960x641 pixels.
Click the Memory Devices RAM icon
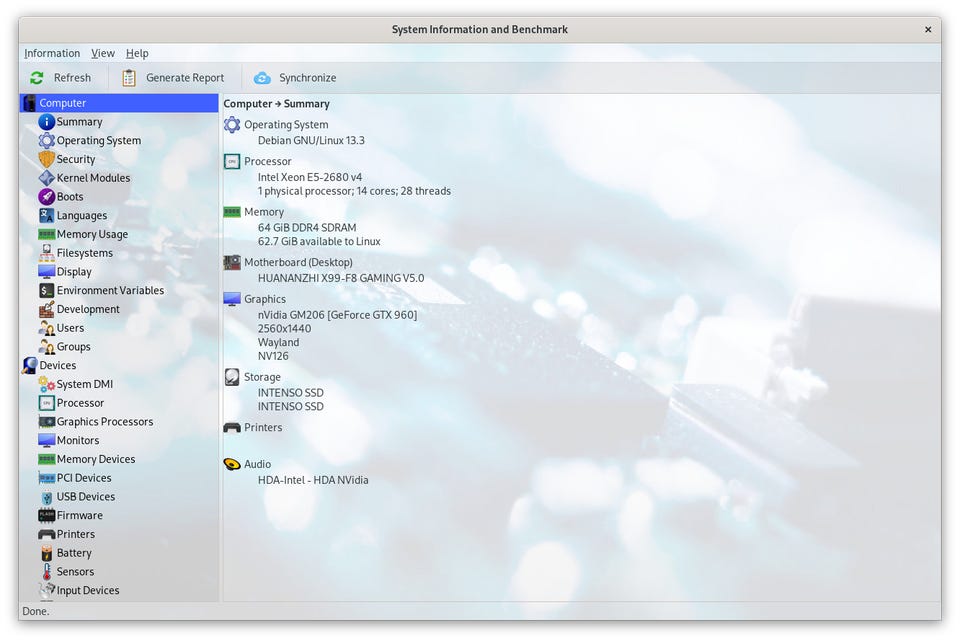pos(47,459)
